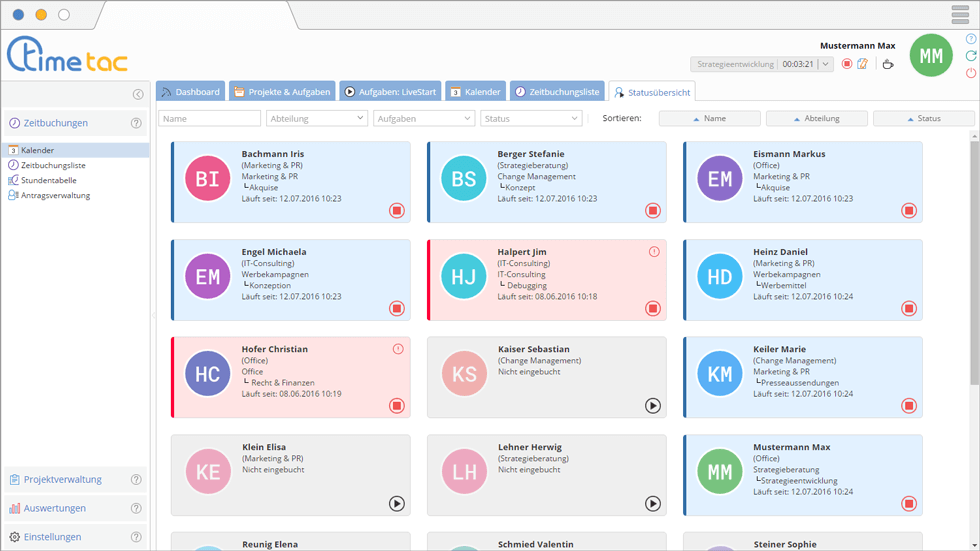Click the red power logout icon

[971, 73]
